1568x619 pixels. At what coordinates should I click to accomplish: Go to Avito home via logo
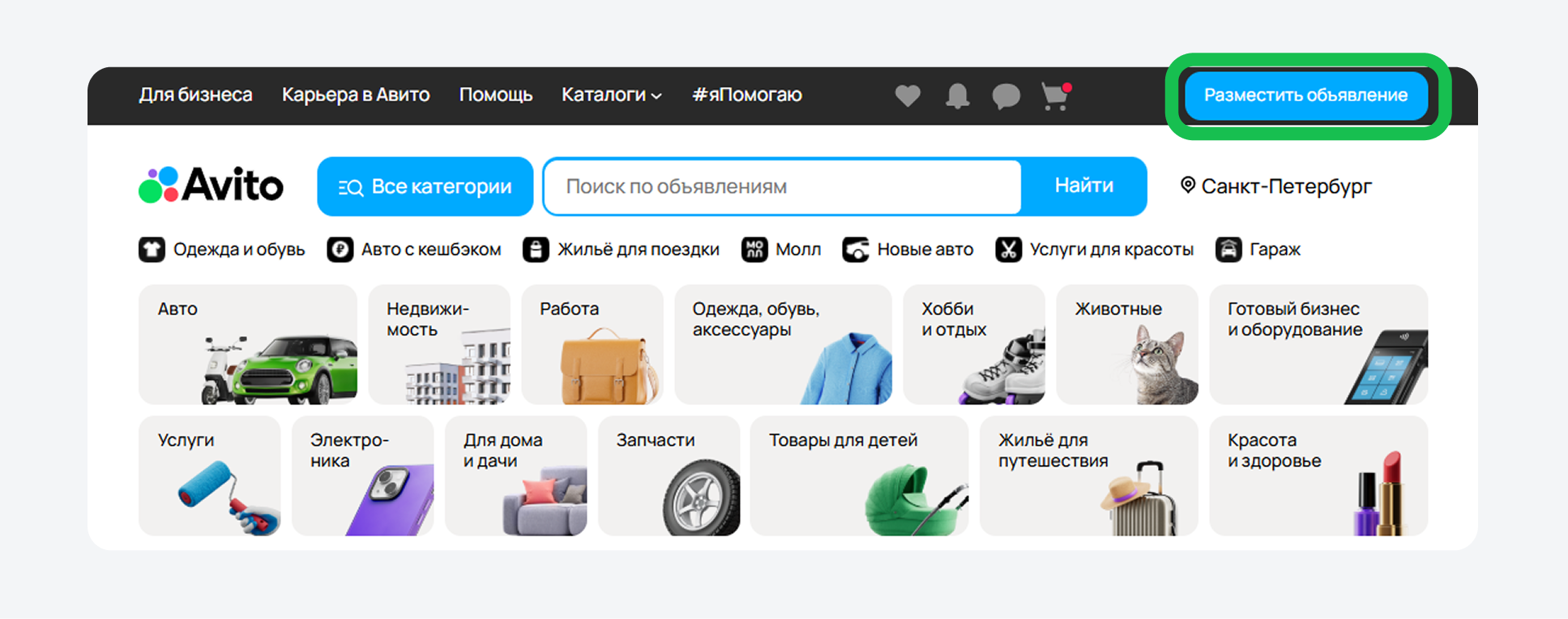211,186
